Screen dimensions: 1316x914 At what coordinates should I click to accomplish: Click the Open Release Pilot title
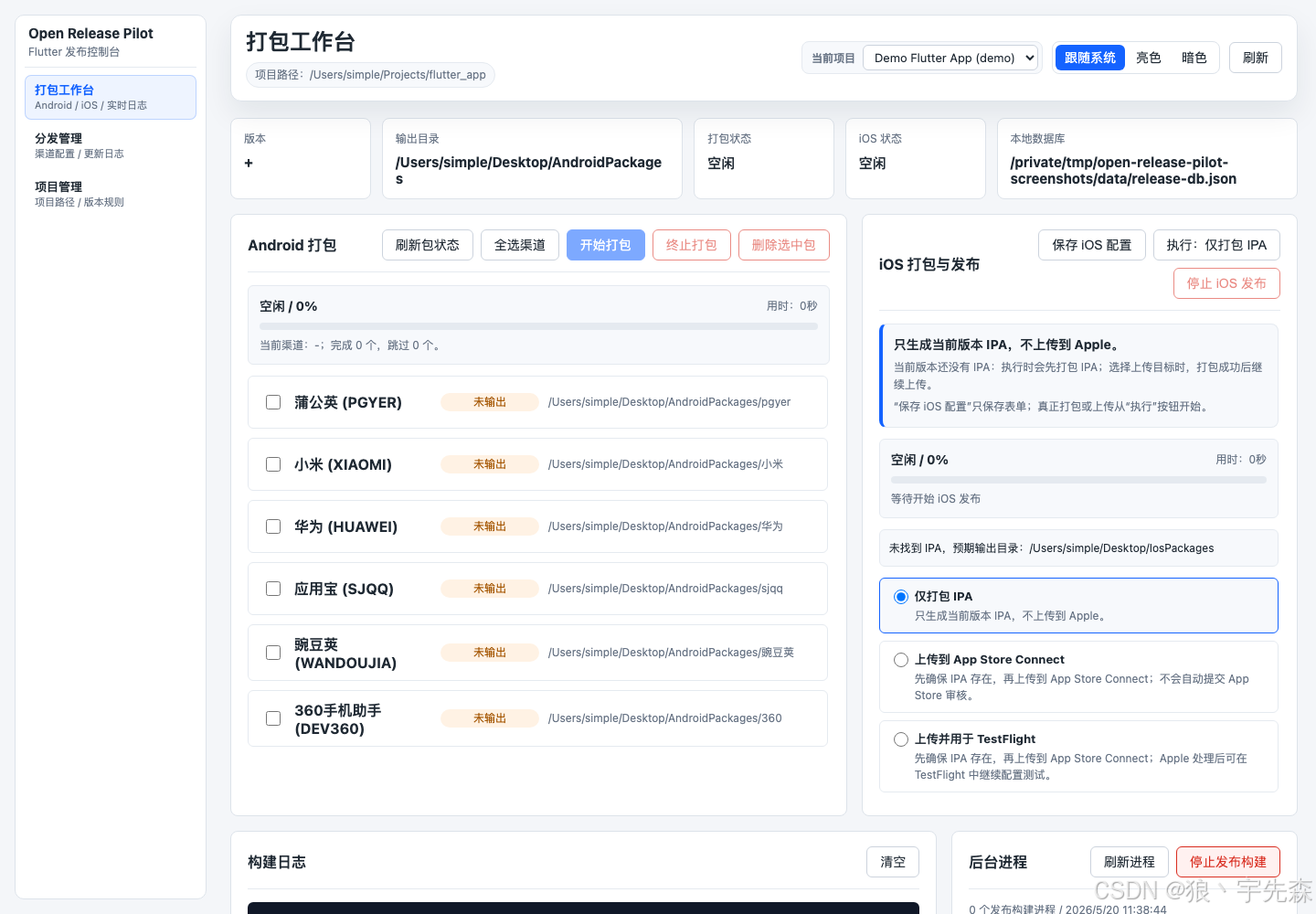90,34
